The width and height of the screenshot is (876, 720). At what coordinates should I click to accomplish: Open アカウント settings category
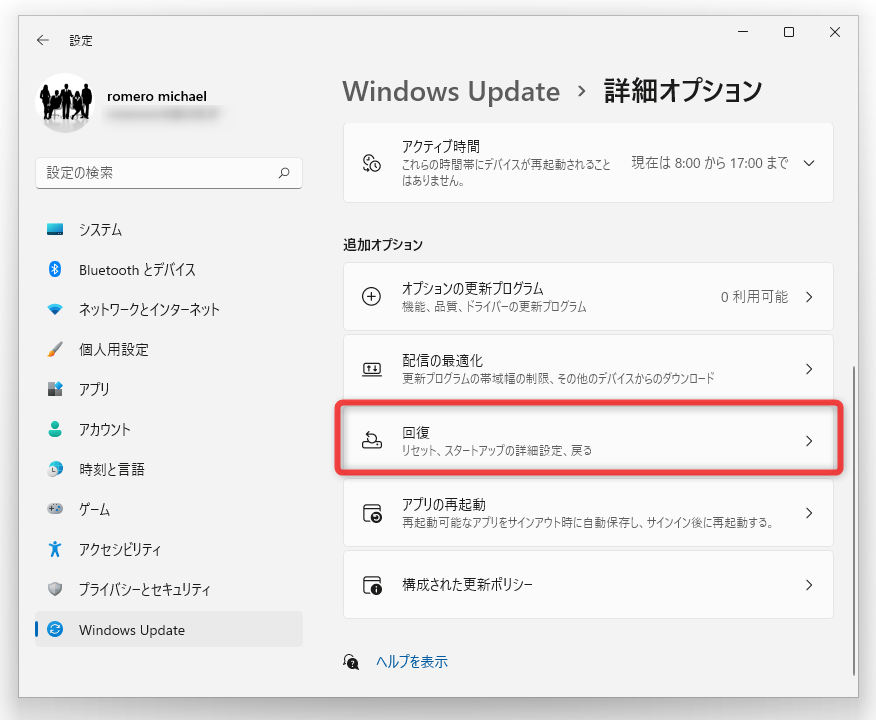(169, 429)
